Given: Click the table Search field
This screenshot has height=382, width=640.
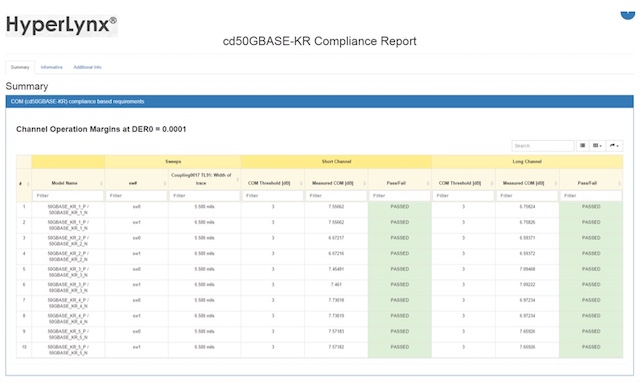Looking at the screenshot, I should click(543, 146).
